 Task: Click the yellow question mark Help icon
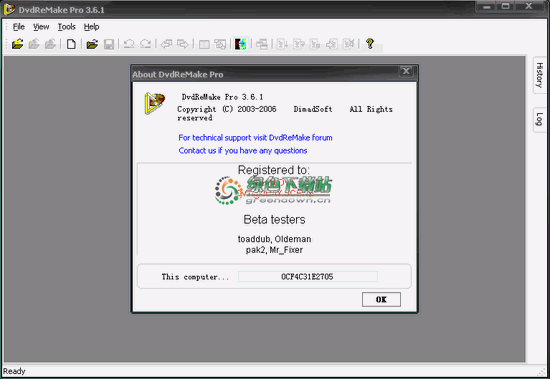(369, 44)
